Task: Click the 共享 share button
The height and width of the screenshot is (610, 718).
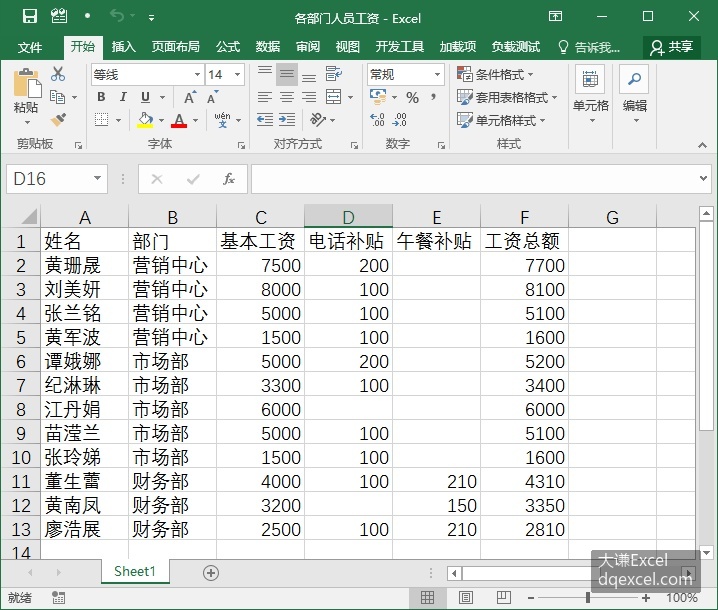Action: click(672, 47)
